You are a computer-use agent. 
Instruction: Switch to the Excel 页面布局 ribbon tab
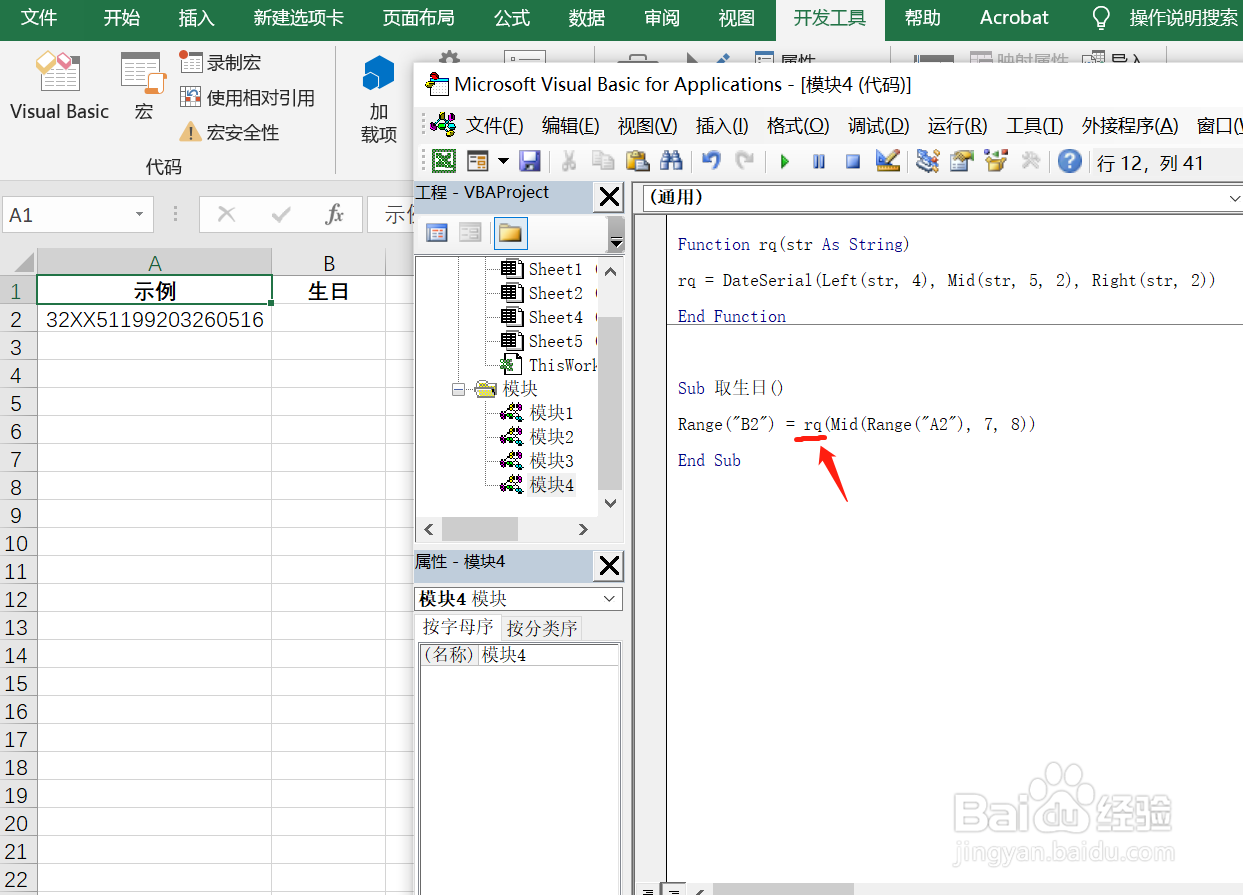(418, 18)
